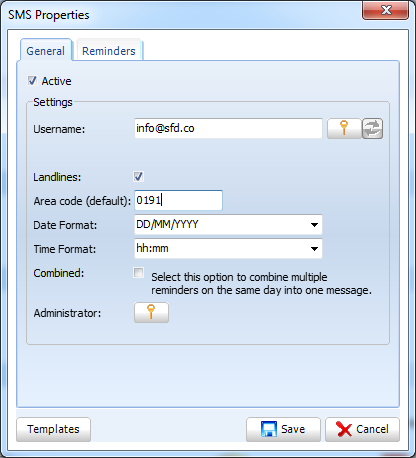Click the Save button label
The height and width of the screenshot is (458, 416).
[293, 429]
